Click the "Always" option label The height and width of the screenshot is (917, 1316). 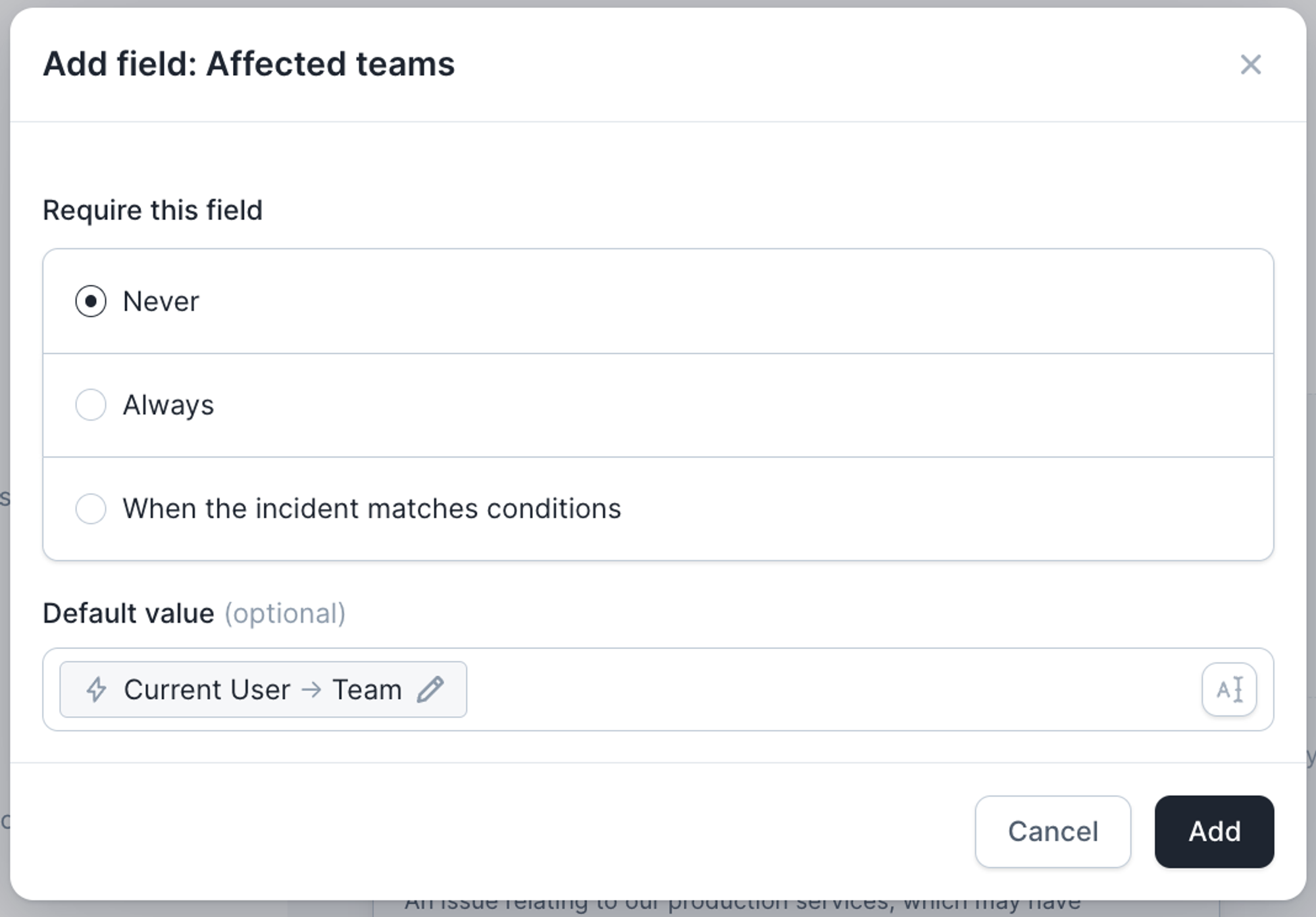point(168,405)
